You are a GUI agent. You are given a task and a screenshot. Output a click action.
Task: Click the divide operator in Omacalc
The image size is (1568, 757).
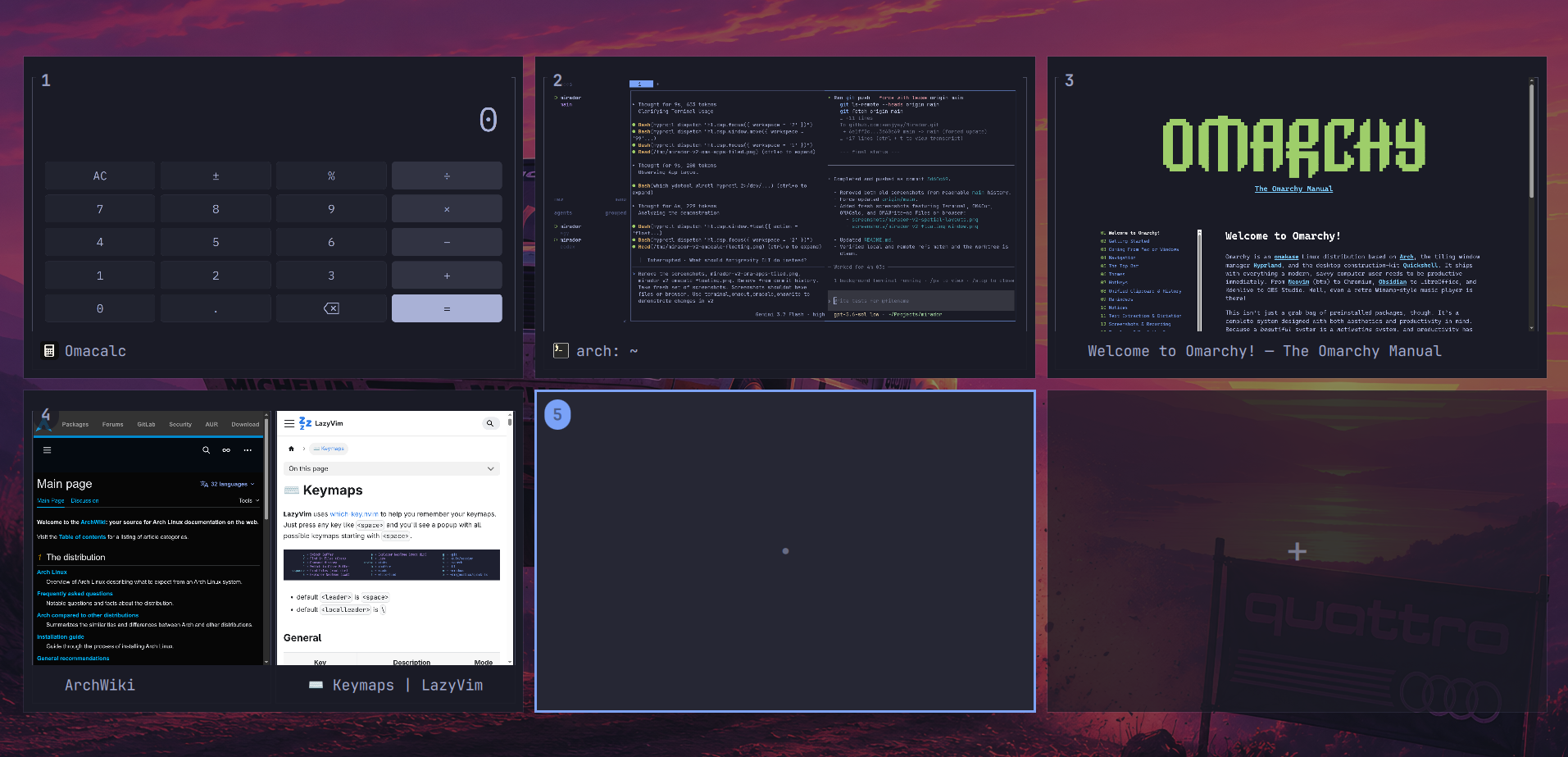pyautogui.click(x=447, y=176)
